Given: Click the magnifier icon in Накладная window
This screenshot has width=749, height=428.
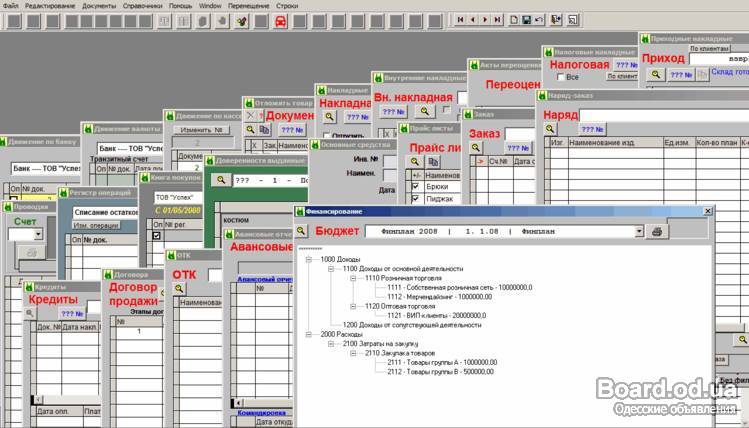Looking at the screenshot, I should tap(329, 117).
